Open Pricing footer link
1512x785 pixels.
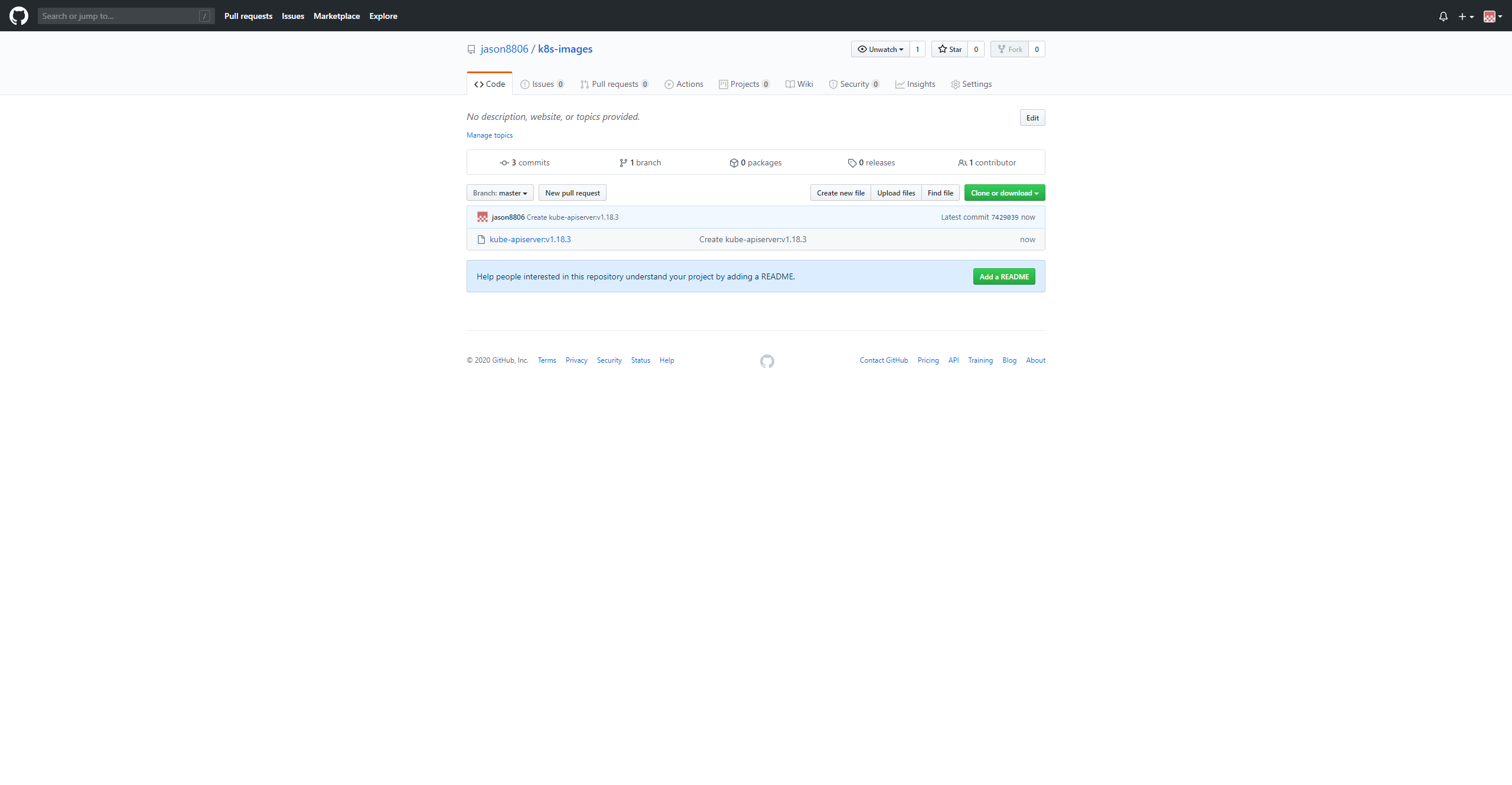(928, 360)
